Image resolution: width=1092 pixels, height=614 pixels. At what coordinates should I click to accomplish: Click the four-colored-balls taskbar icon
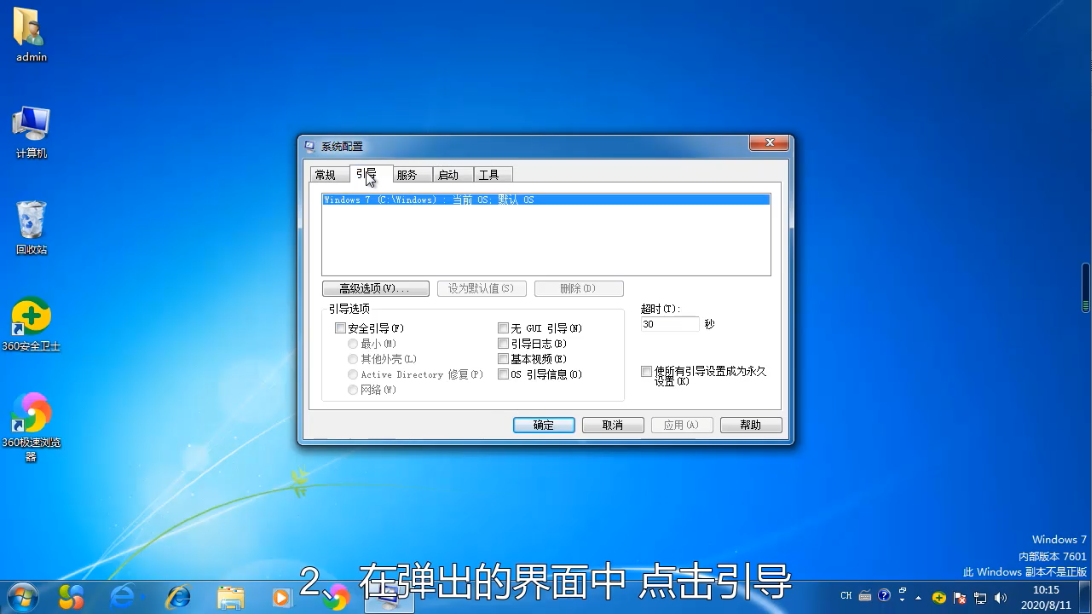[x=71, y=597]
